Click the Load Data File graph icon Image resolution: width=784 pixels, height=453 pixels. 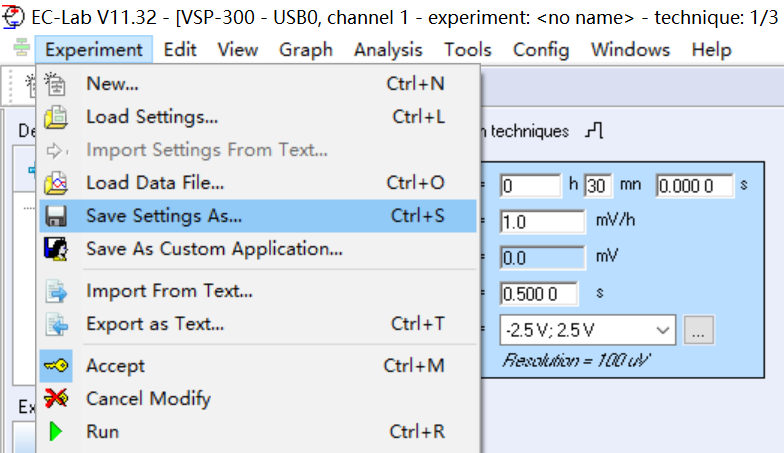56,183
